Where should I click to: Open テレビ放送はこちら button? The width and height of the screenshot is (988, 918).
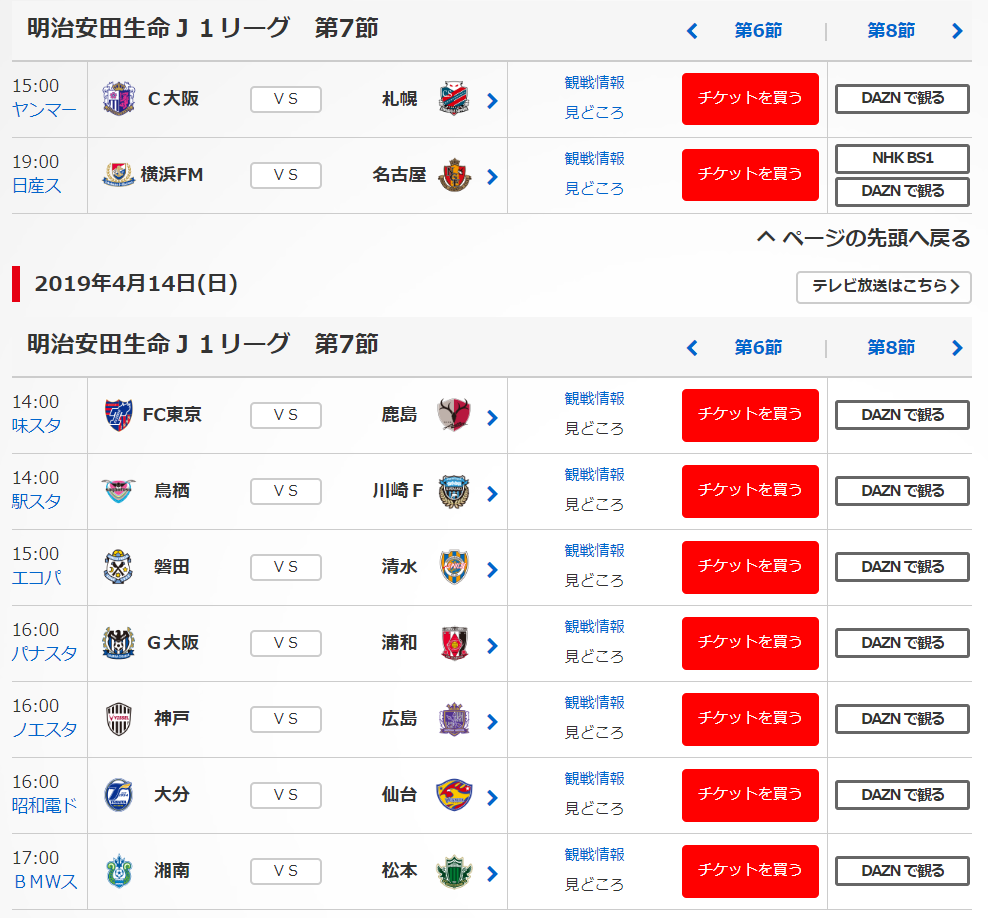[884, 286]
